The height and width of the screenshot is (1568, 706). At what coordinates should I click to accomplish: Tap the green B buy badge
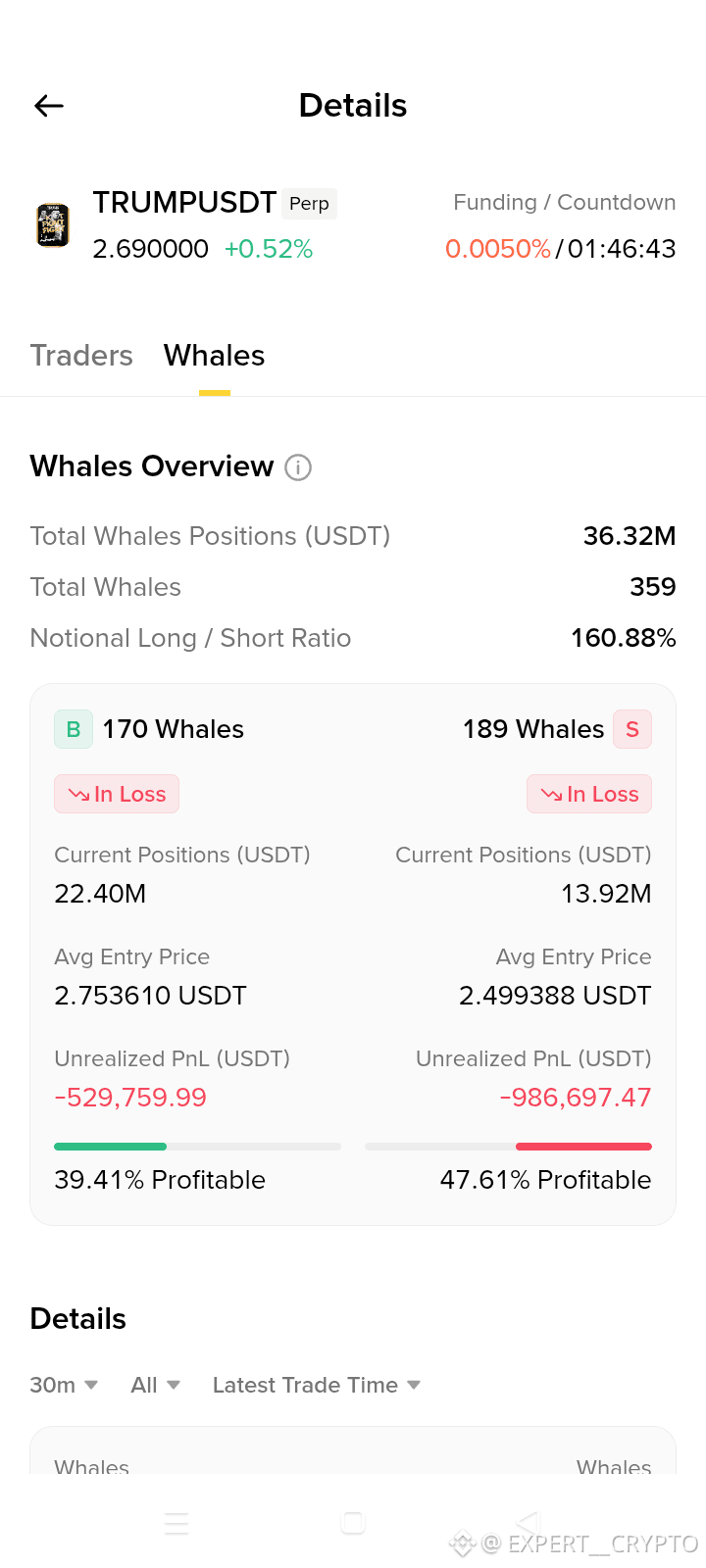74,729
